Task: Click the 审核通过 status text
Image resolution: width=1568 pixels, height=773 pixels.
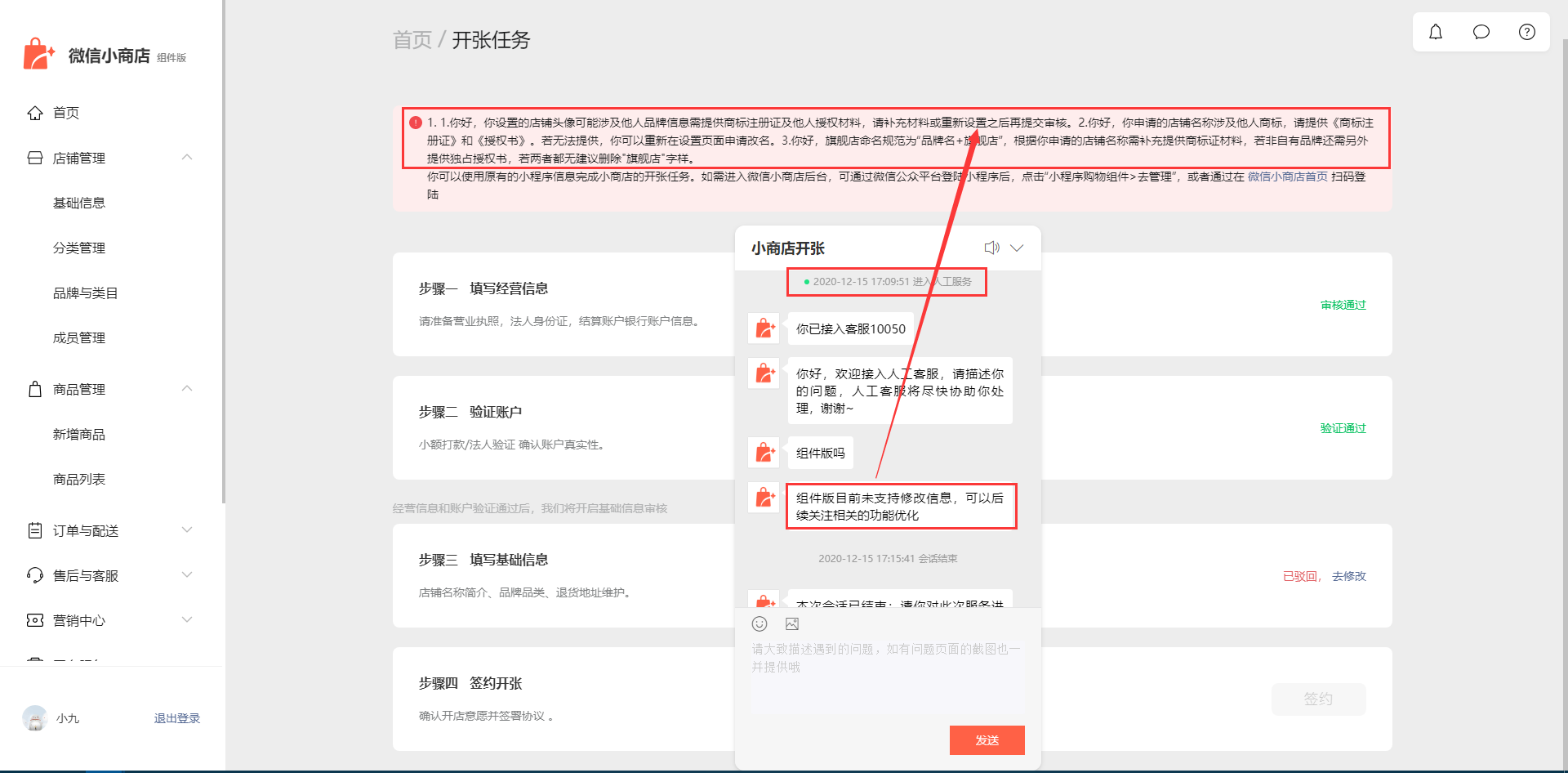Action: click(1343, 305)
